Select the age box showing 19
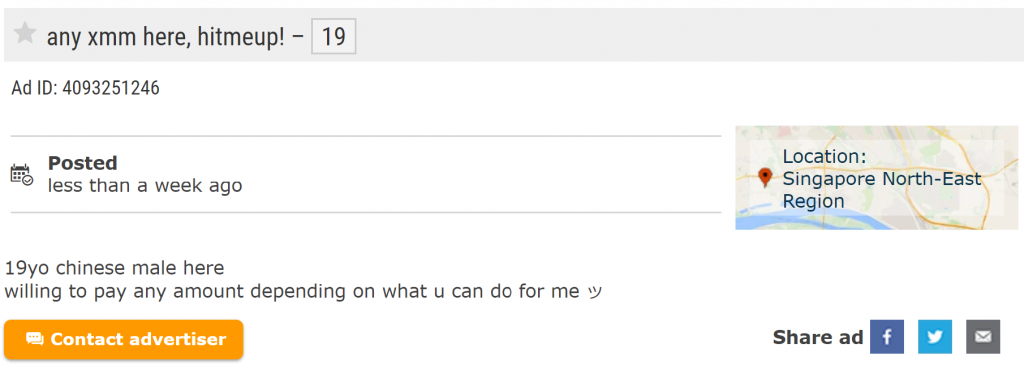The height and width of the screenshot is (365, 1024). coord(334,37)
